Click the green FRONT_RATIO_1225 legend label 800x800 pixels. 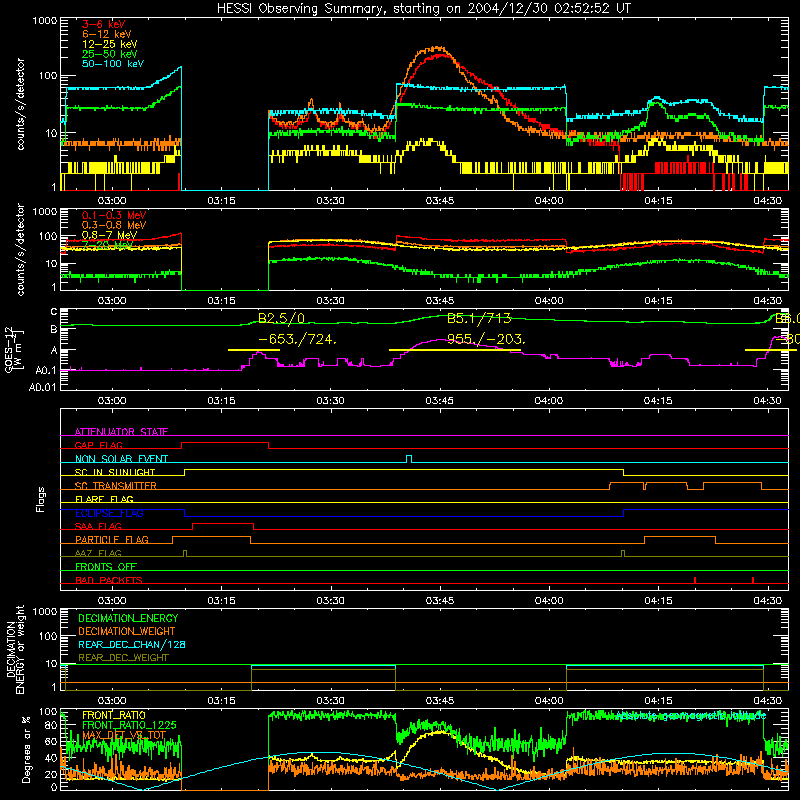coord(129,725)
